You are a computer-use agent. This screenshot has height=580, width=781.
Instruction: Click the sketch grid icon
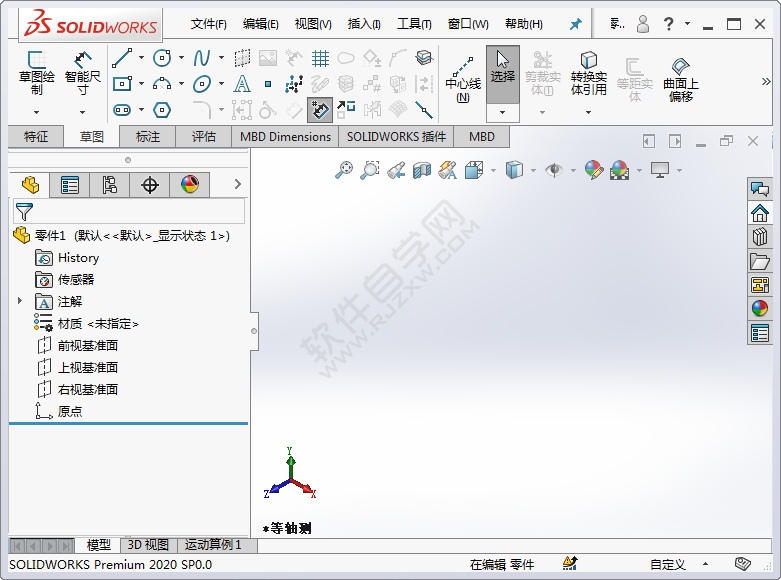320,58
